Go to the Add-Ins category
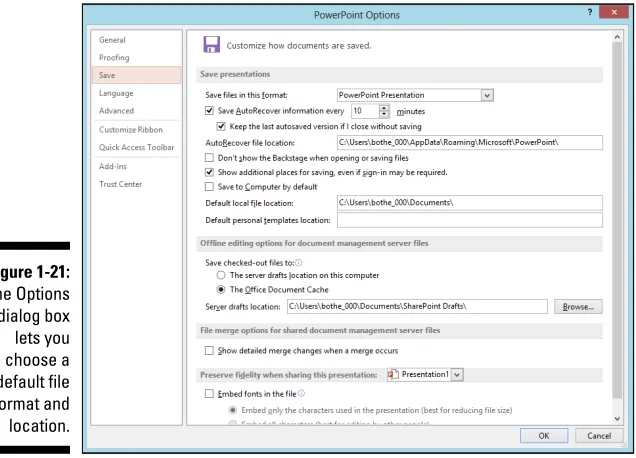636x458 pixels. 136,166
